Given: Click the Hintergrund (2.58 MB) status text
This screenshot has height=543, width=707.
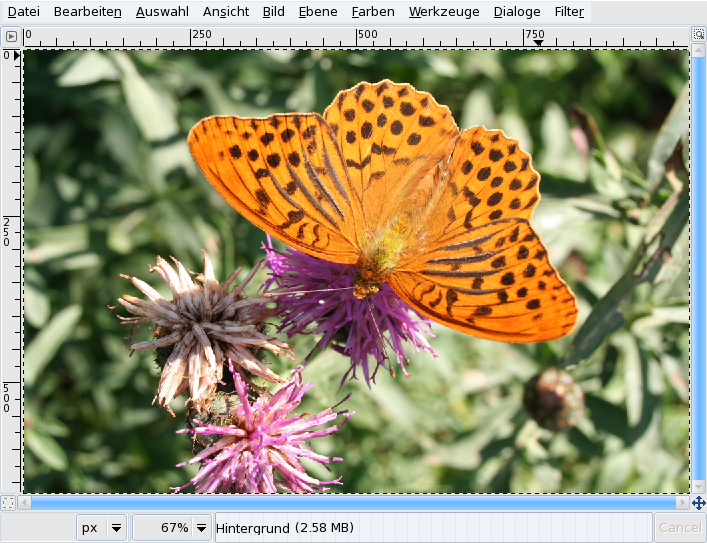Looking at the screenshot, I should tap(285, 528).
